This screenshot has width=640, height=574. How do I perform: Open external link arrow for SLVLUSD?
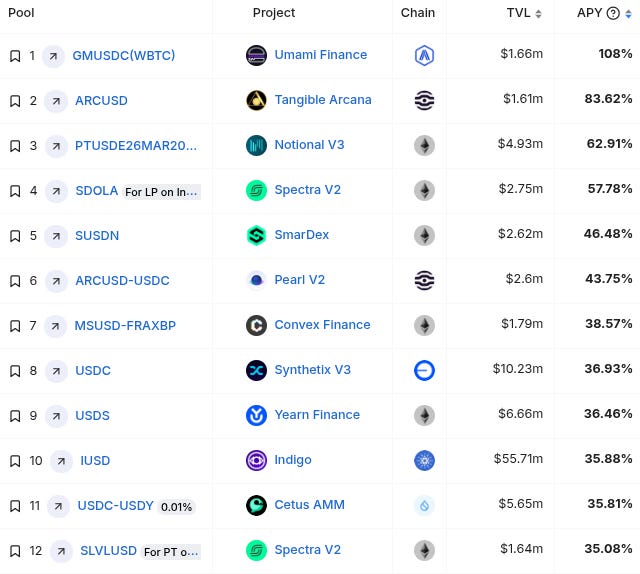(61, 551)
